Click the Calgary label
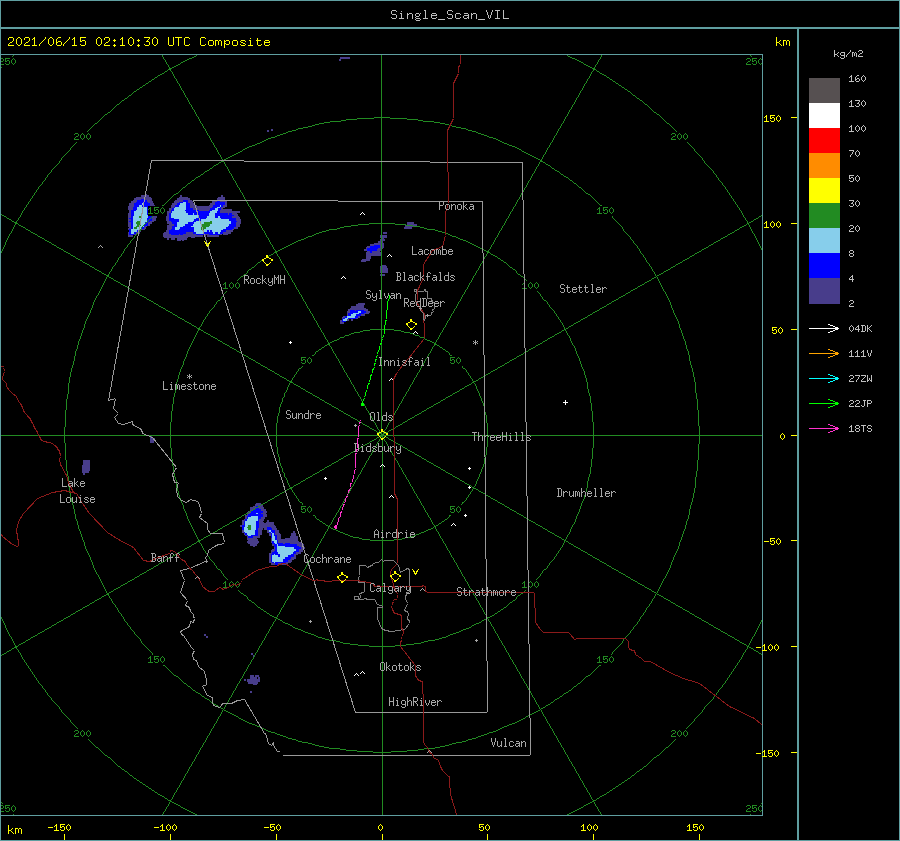Image resolution: width=900 pixels, height=841 pixels. (390, 588)
